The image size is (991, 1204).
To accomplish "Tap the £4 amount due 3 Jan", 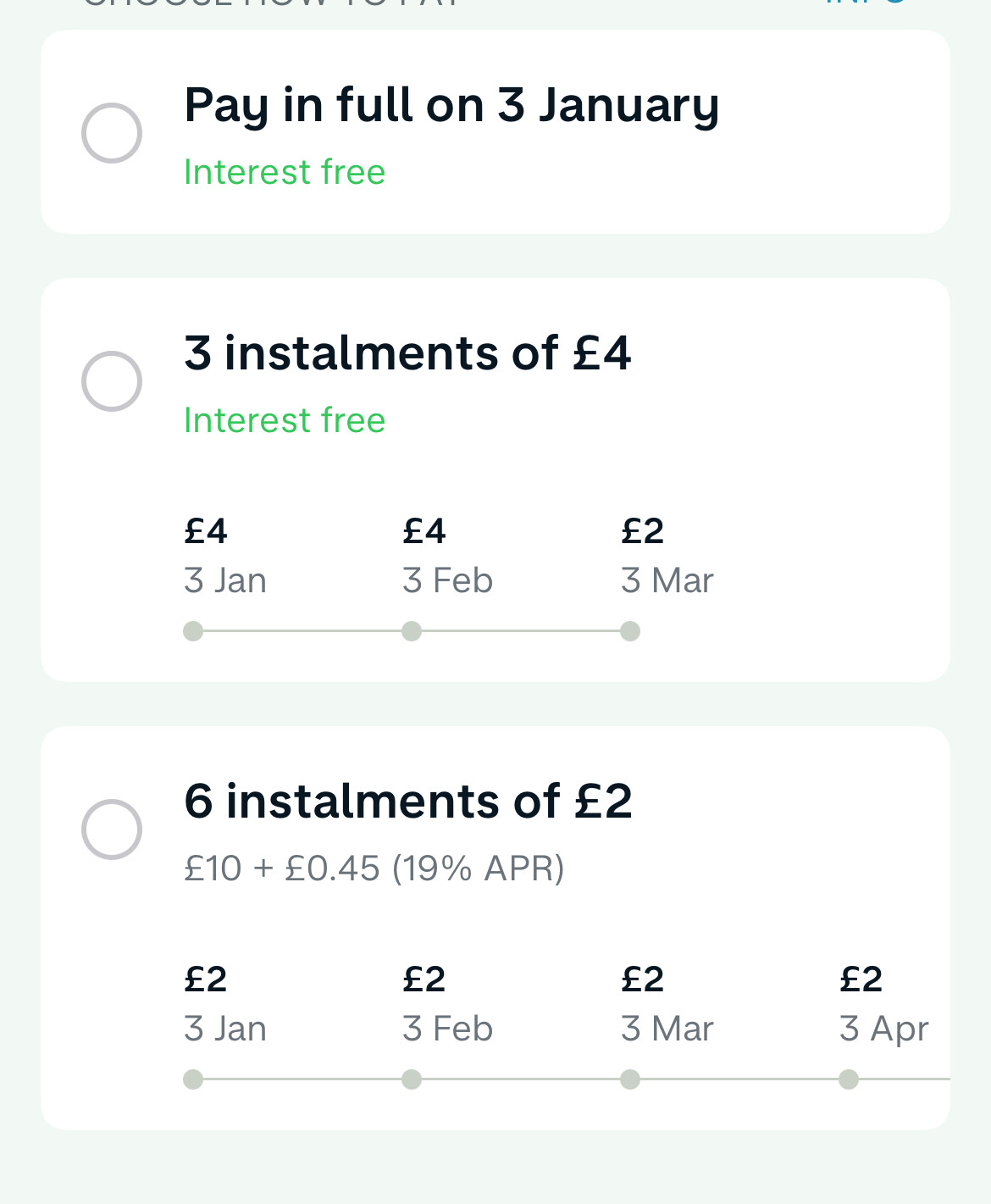I will click(x=206, y=531).
